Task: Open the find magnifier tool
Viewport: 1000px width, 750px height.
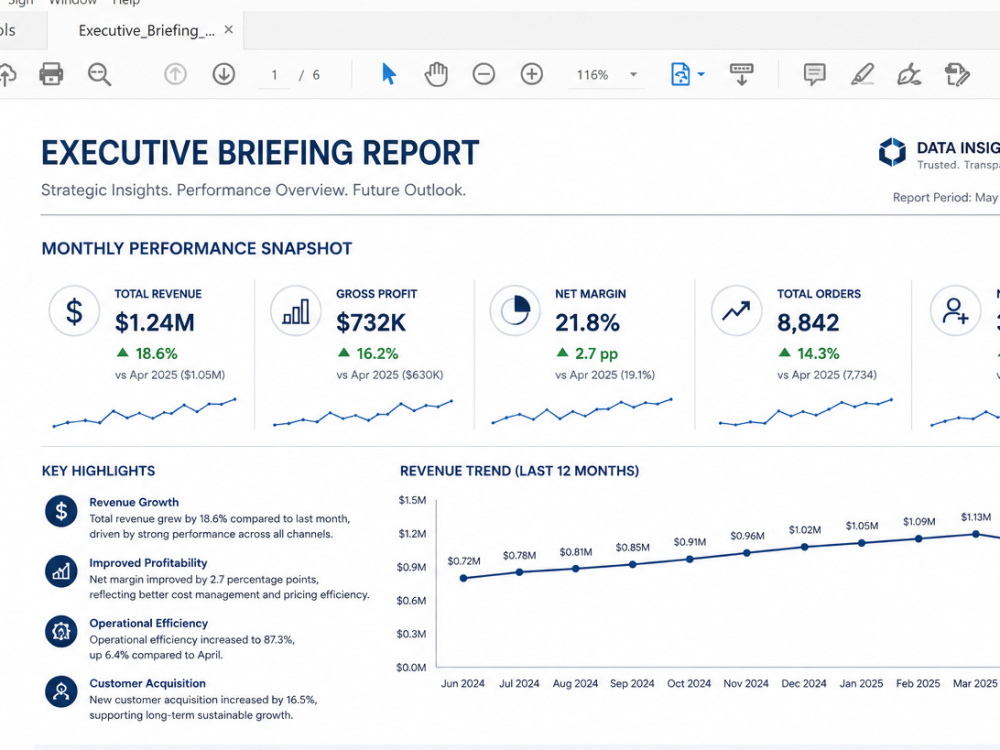Action: tap(99, 75)
